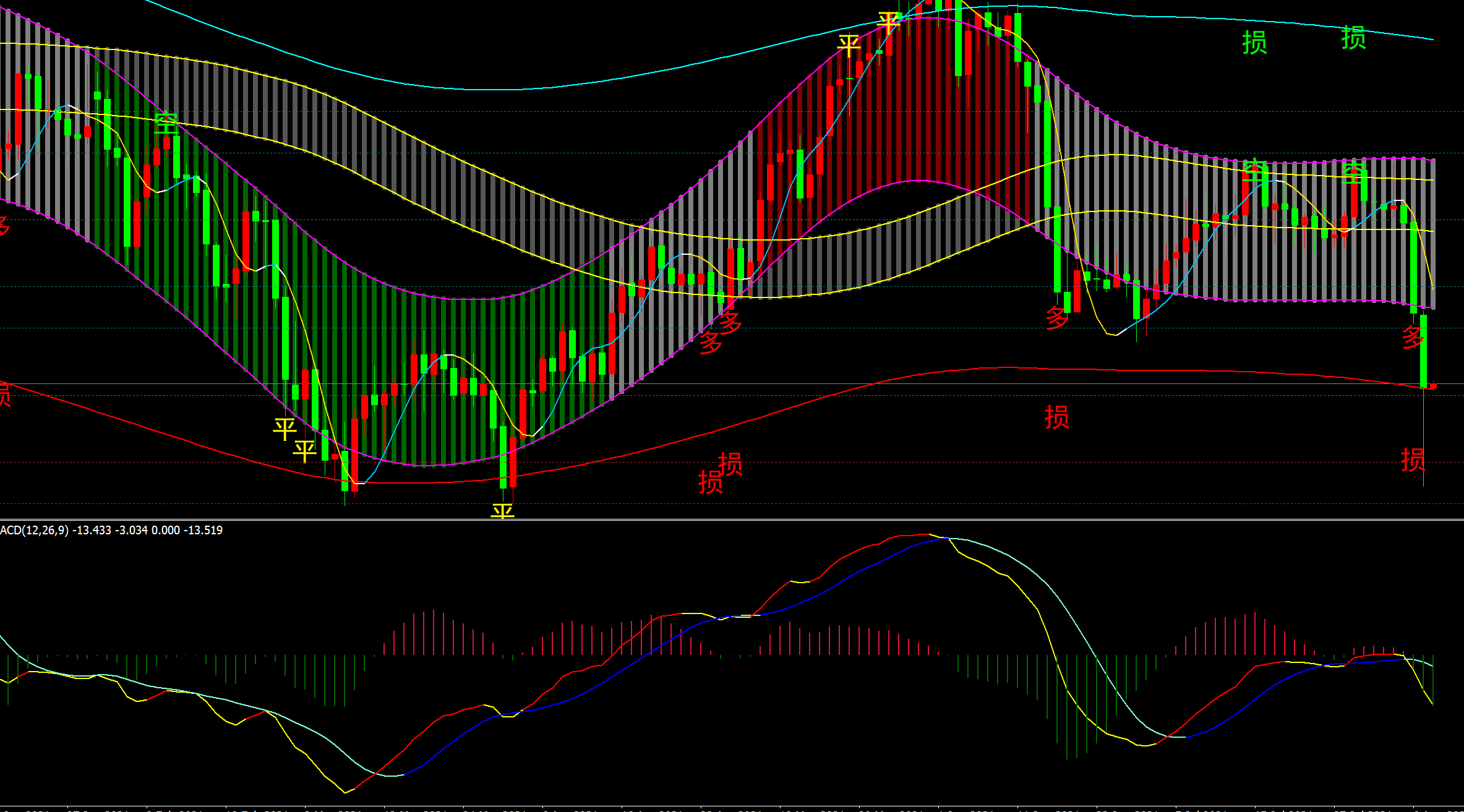Select lower red 损 of the mid-chart pair
Image resolution: width=1464 pixels, height=812 pixels.
click(x=710, y=482)
